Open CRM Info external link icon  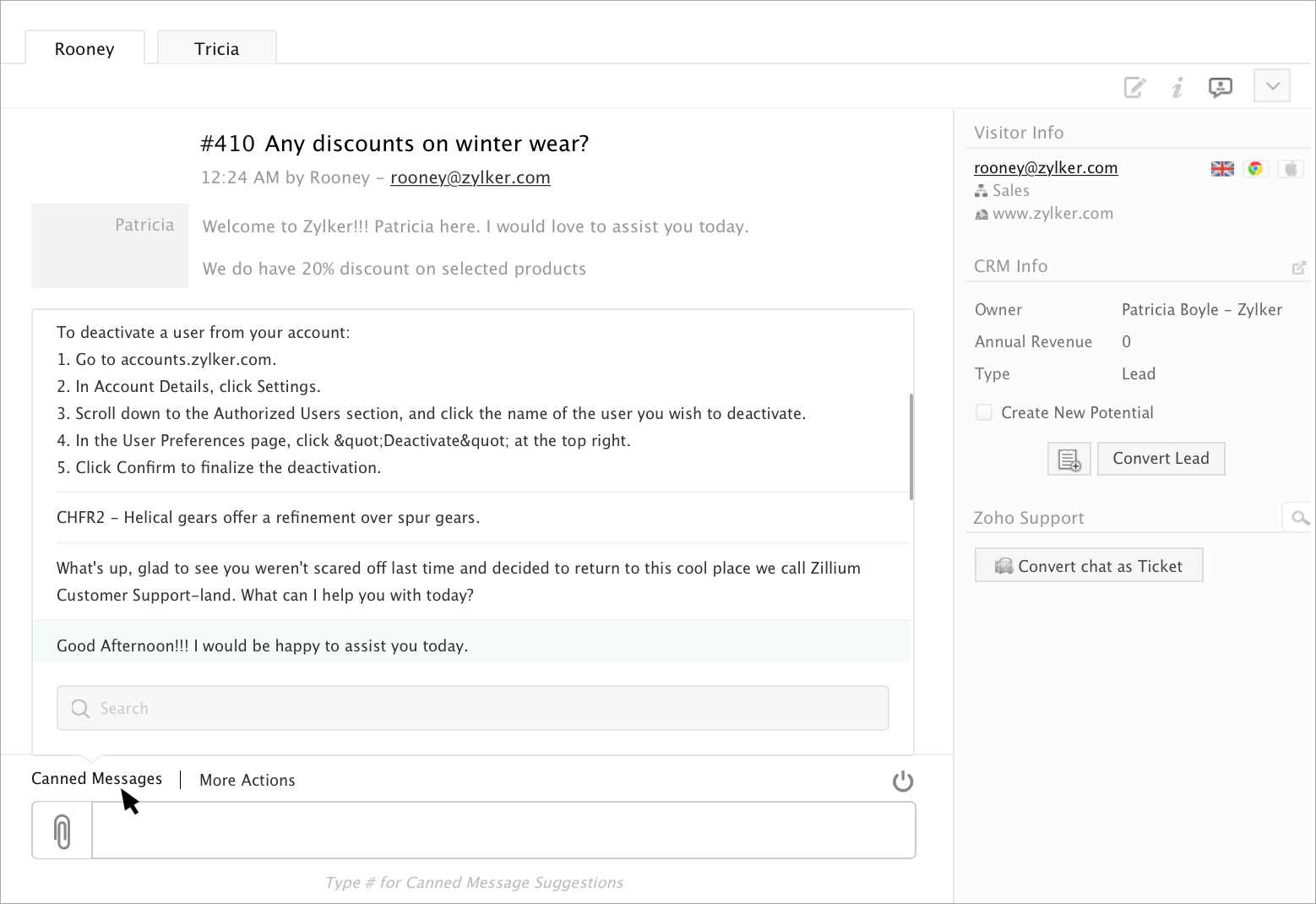(1299, 268)
